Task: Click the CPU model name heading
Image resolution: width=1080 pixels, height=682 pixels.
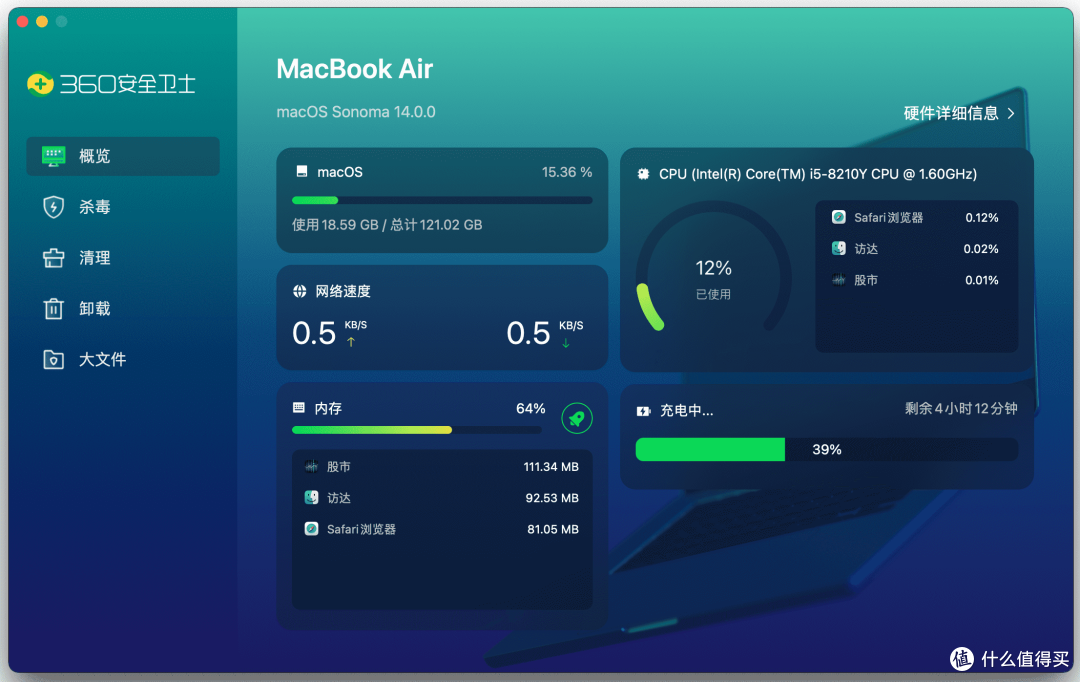Action: pos(818,174)
